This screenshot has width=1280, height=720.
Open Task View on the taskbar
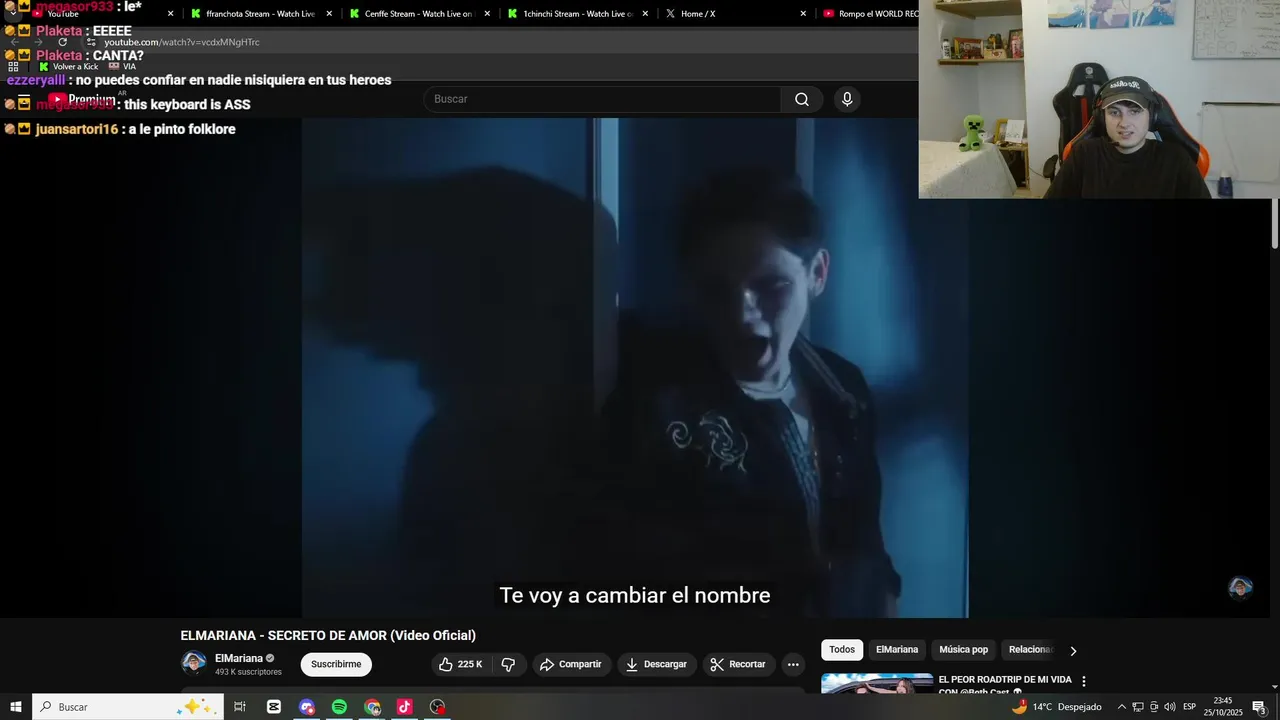coord(240,707)
